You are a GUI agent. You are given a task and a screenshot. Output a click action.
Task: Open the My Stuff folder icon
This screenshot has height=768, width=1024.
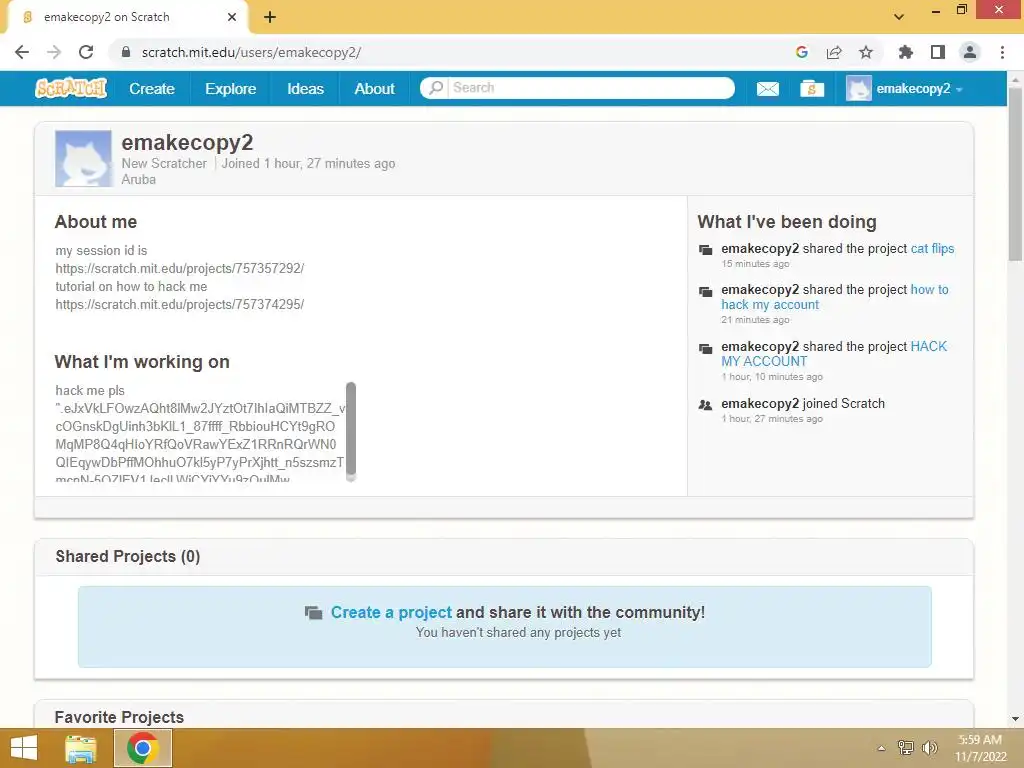pos(812,88)
